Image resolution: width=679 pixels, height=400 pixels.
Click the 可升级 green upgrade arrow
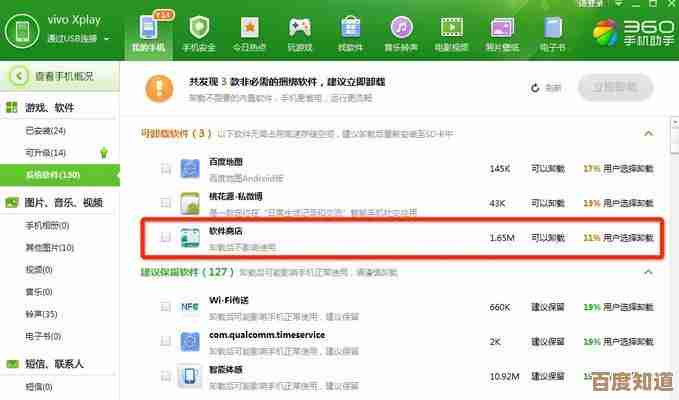pyautogui.click(x=104, y=152)
